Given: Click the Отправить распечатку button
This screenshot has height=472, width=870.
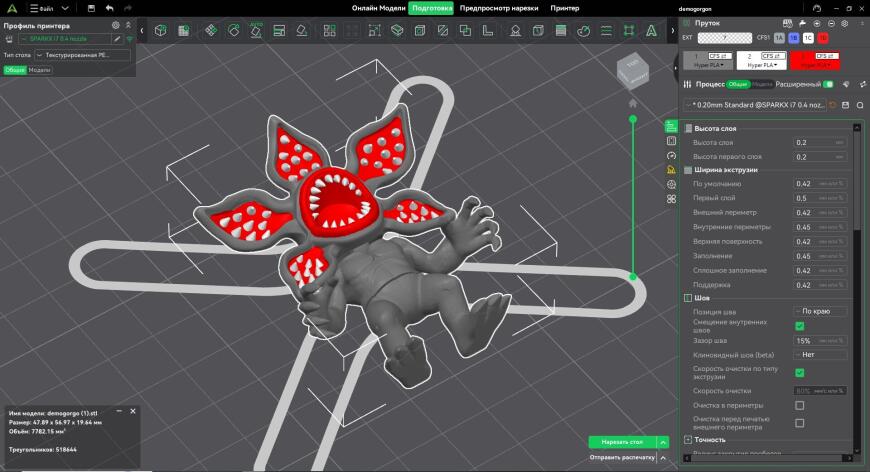Looking at the screenshot, I should click(622, 458).
